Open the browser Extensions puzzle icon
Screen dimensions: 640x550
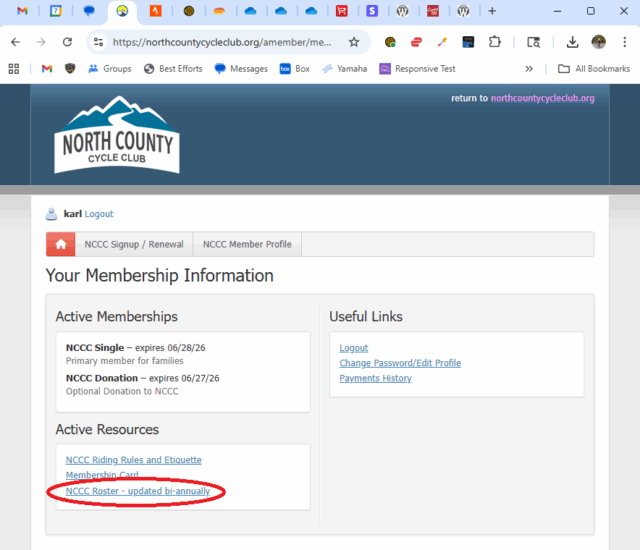coord(494,42)
